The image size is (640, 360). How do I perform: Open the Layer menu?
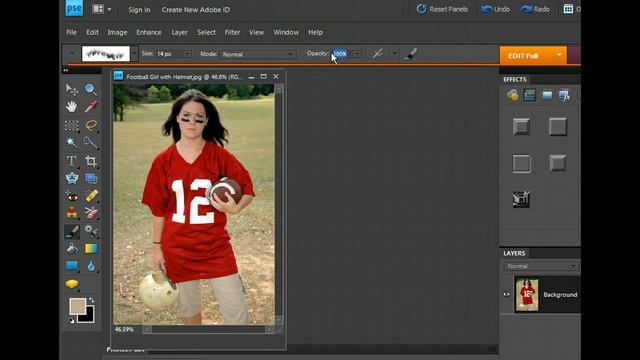[x=180, y=32]
